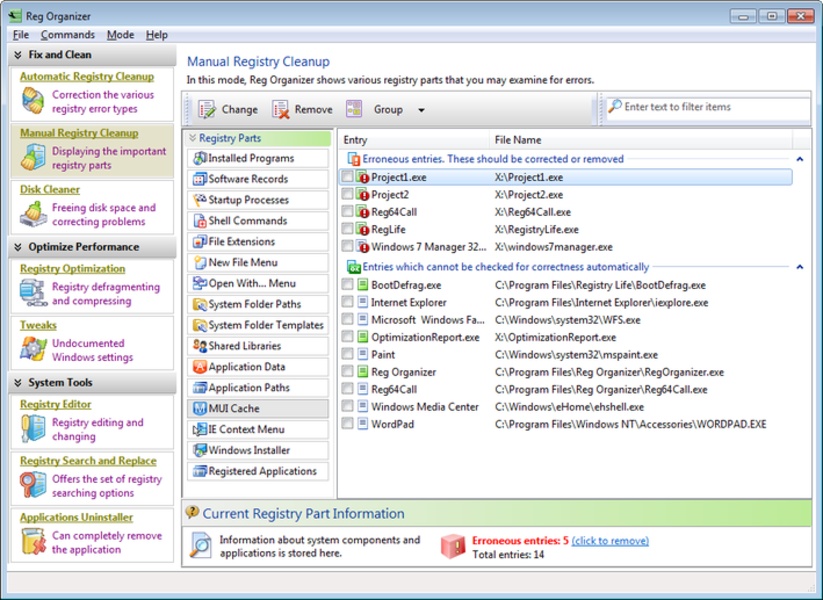Collapse the Registry Parts list header
This screenshot has width=823, height=600.
pyautogui.click(x=193, y=138)
